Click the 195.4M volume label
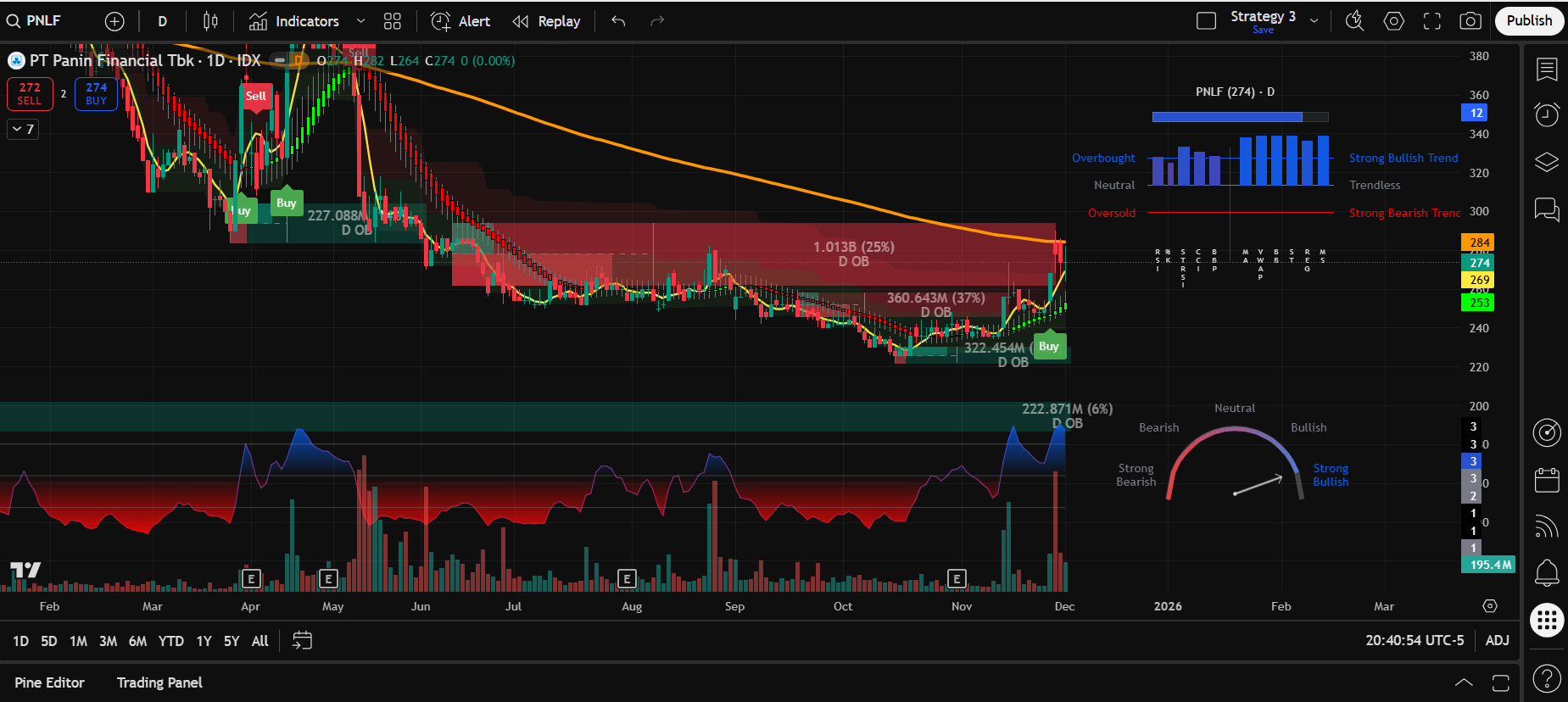Image resolution: width=1568 pixels, height=702 pixels. (1488, 565)
